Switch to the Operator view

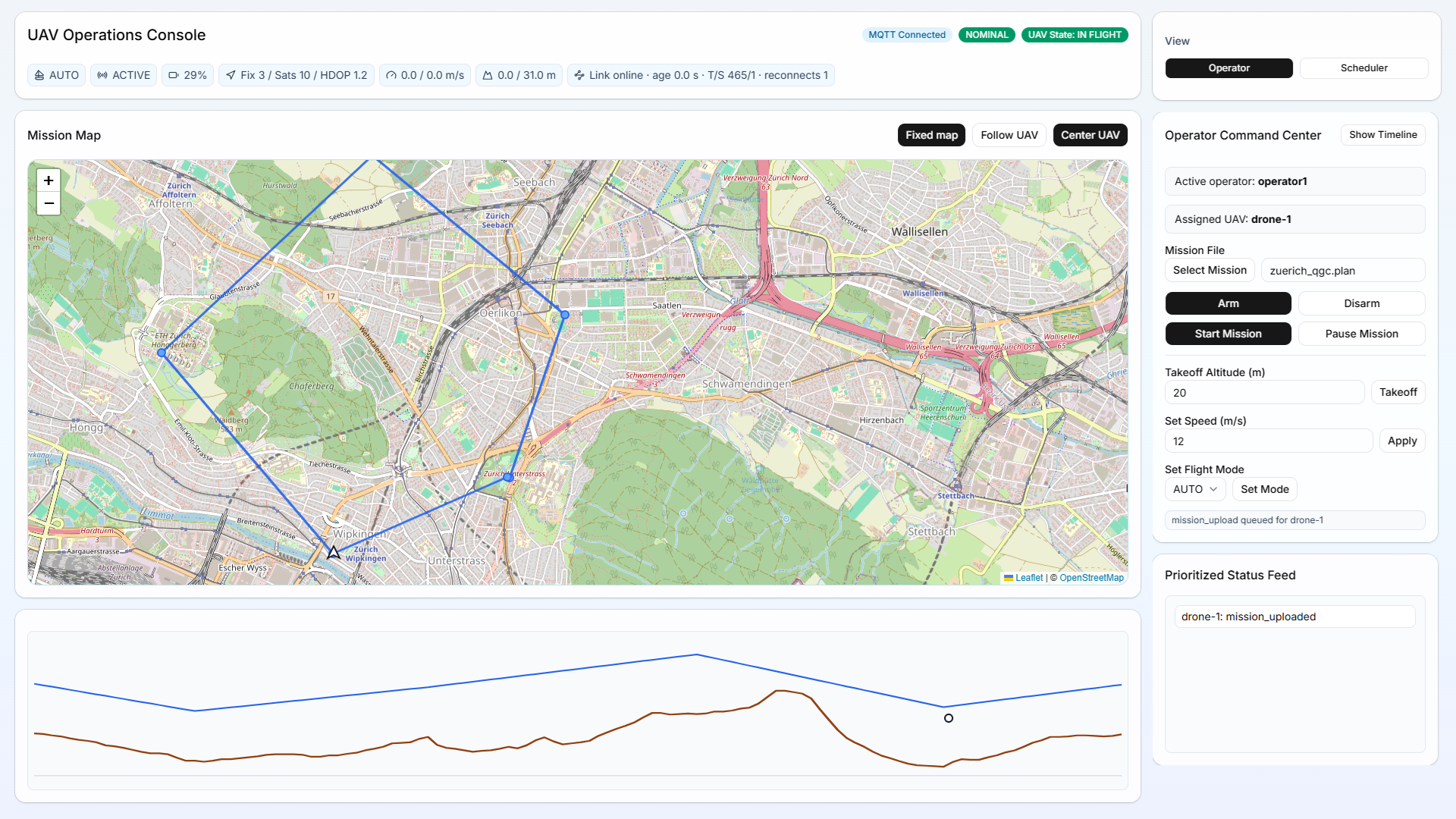[1228, 67]
